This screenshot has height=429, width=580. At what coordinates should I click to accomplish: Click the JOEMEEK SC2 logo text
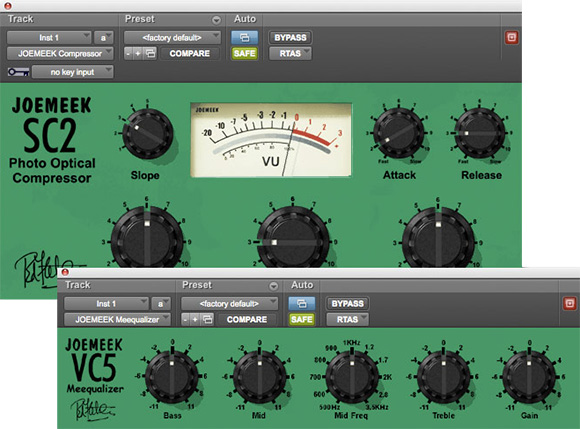coord(51,124)
